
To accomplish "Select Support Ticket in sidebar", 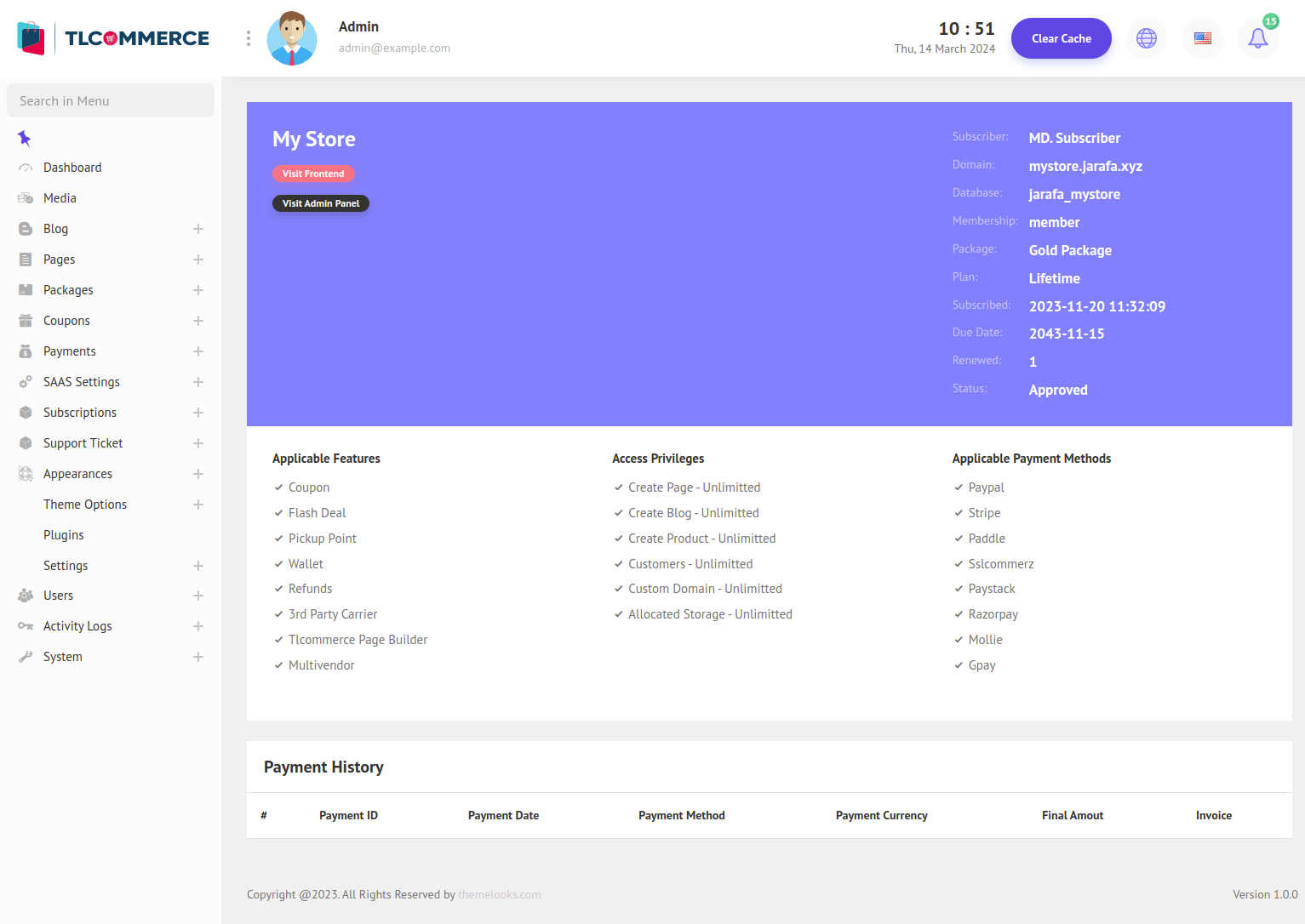I will [x=83, y=443].
